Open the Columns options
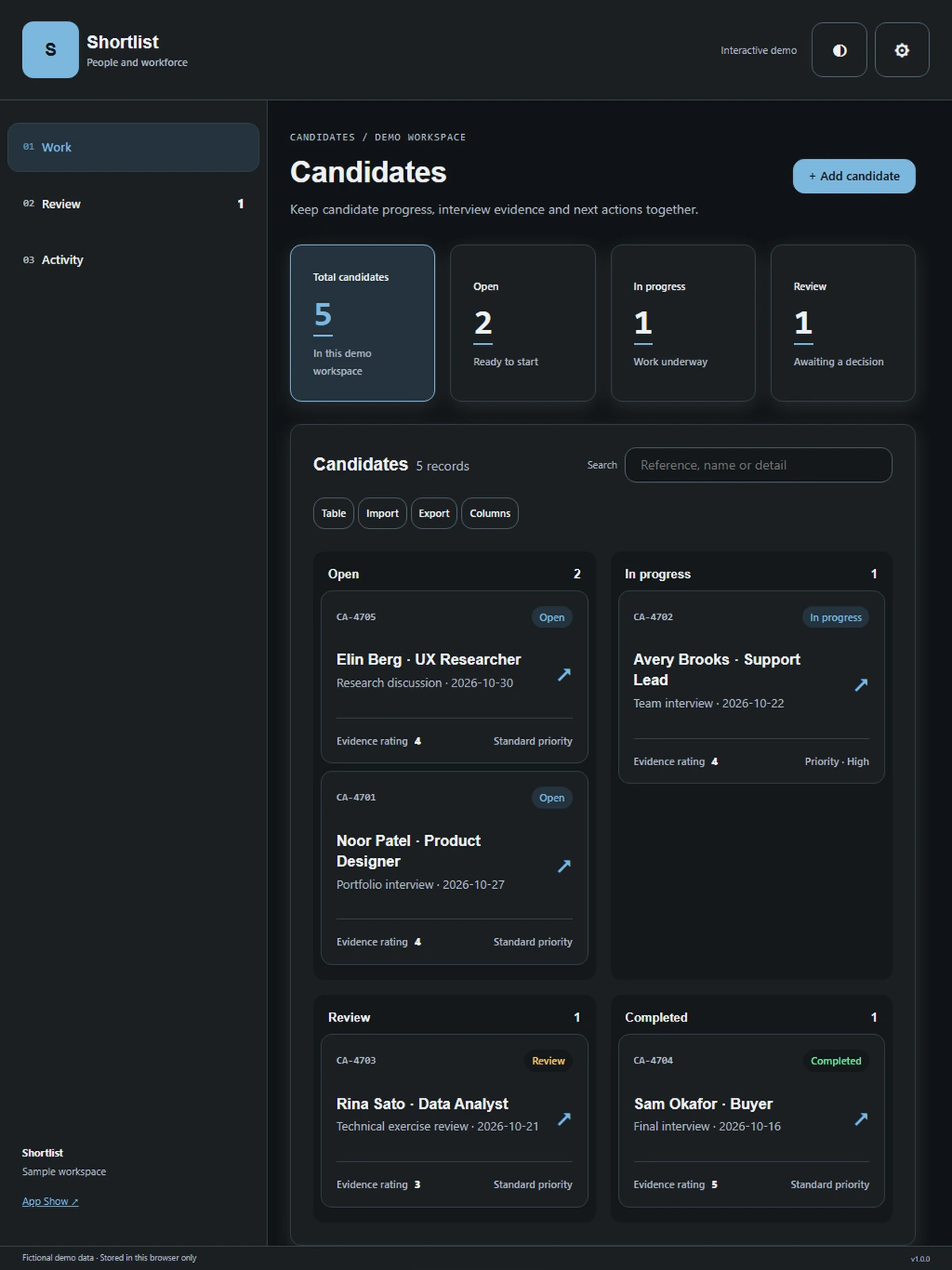Viewport: 952px width, 1270px height. pos(489,514)
